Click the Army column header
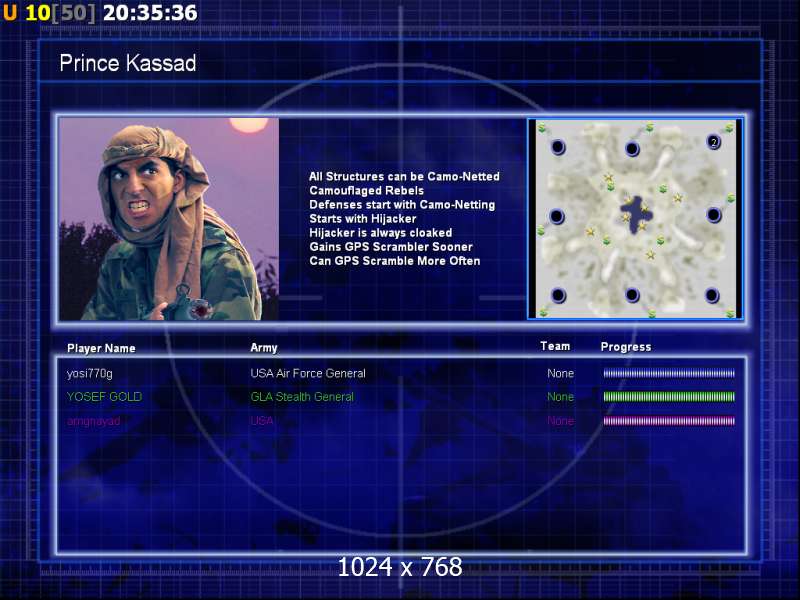The image size is (800, 600). pyautogui.click(x=264, y=348)
